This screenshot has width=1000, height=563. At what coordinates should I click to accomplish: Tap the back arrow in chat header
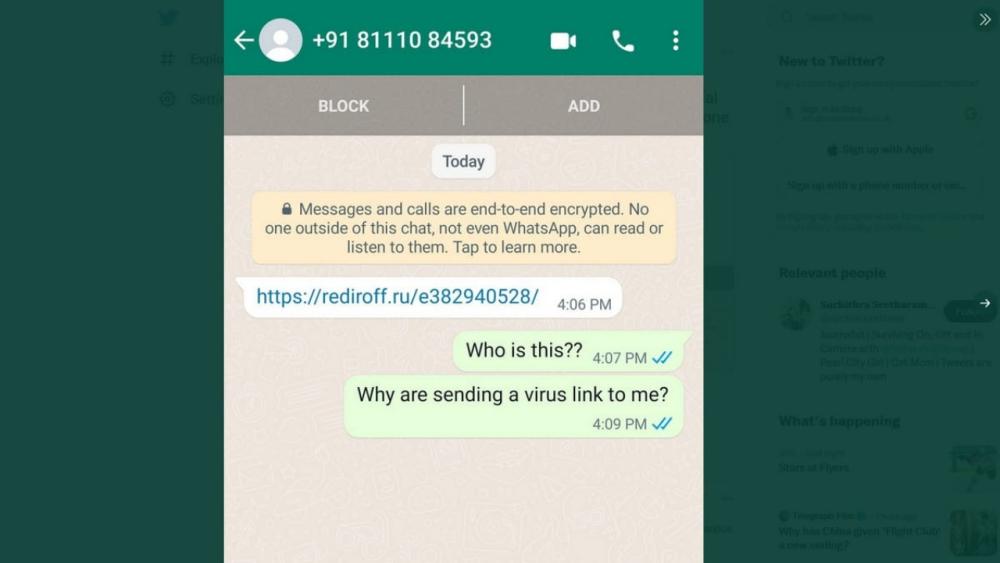pos(244,40)
